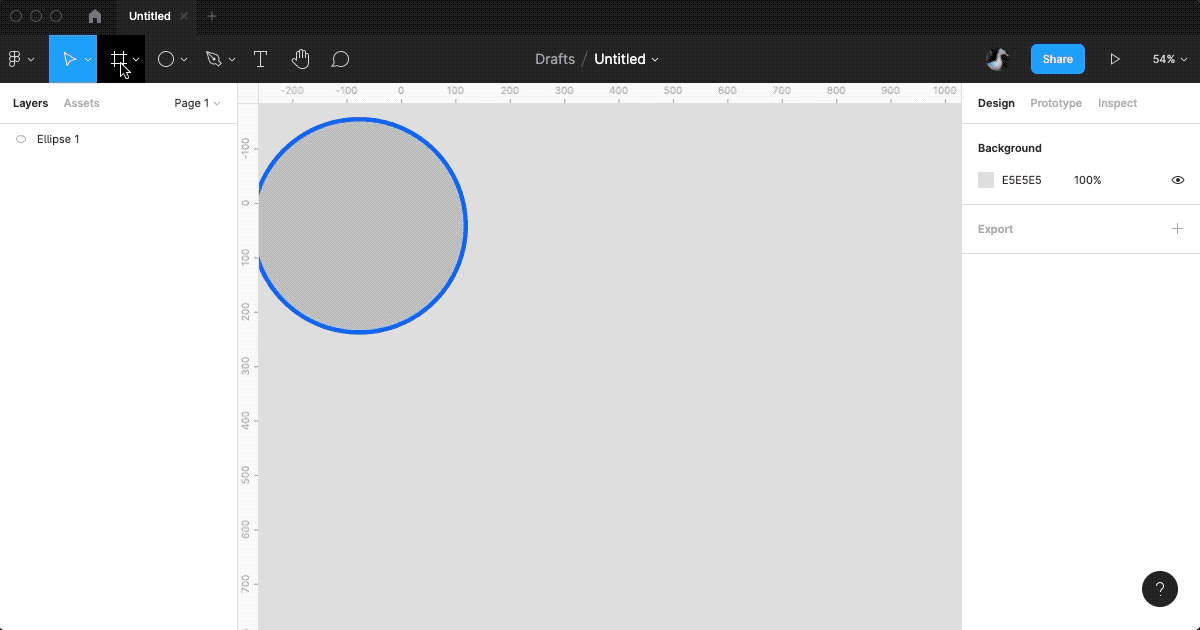Click the ellipse layer icon in Layers
1200x630 pixels.
click(x=21, y=139)
